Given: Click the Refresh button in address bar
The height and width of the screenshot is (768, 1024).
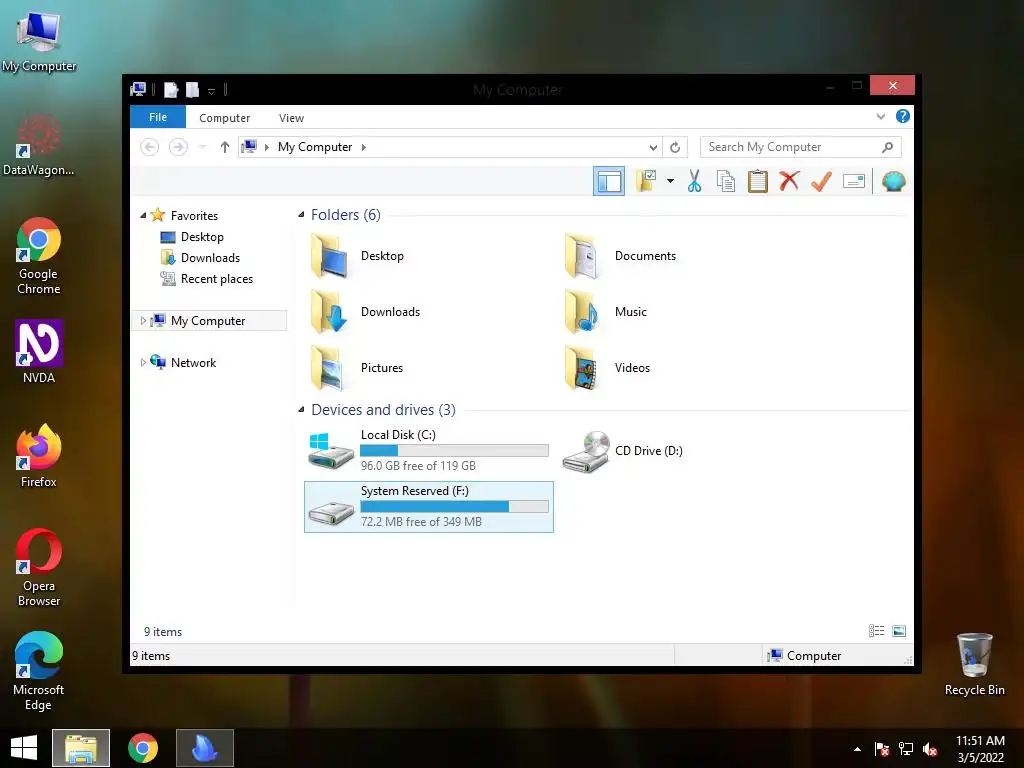Looking at the screenshot, I should pyautogui.click(x=675, y=148).
